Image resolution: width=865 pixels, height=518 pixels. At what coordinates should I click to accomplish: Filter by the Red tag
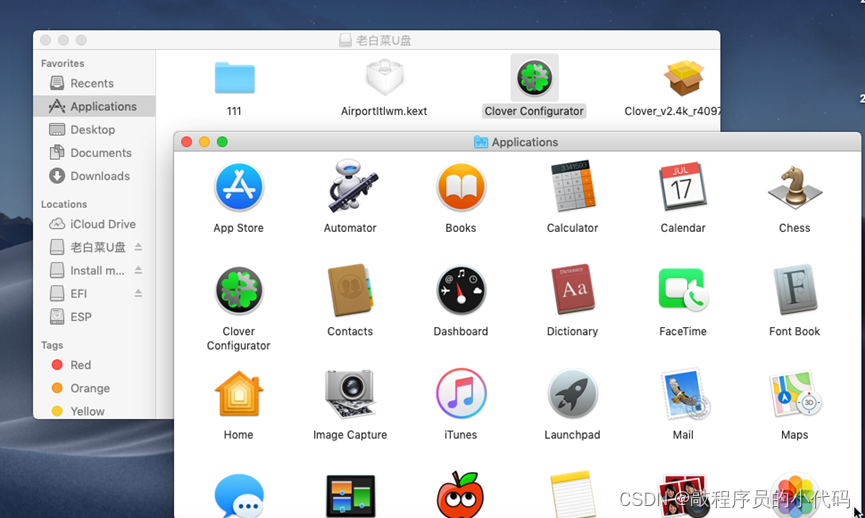71,365
